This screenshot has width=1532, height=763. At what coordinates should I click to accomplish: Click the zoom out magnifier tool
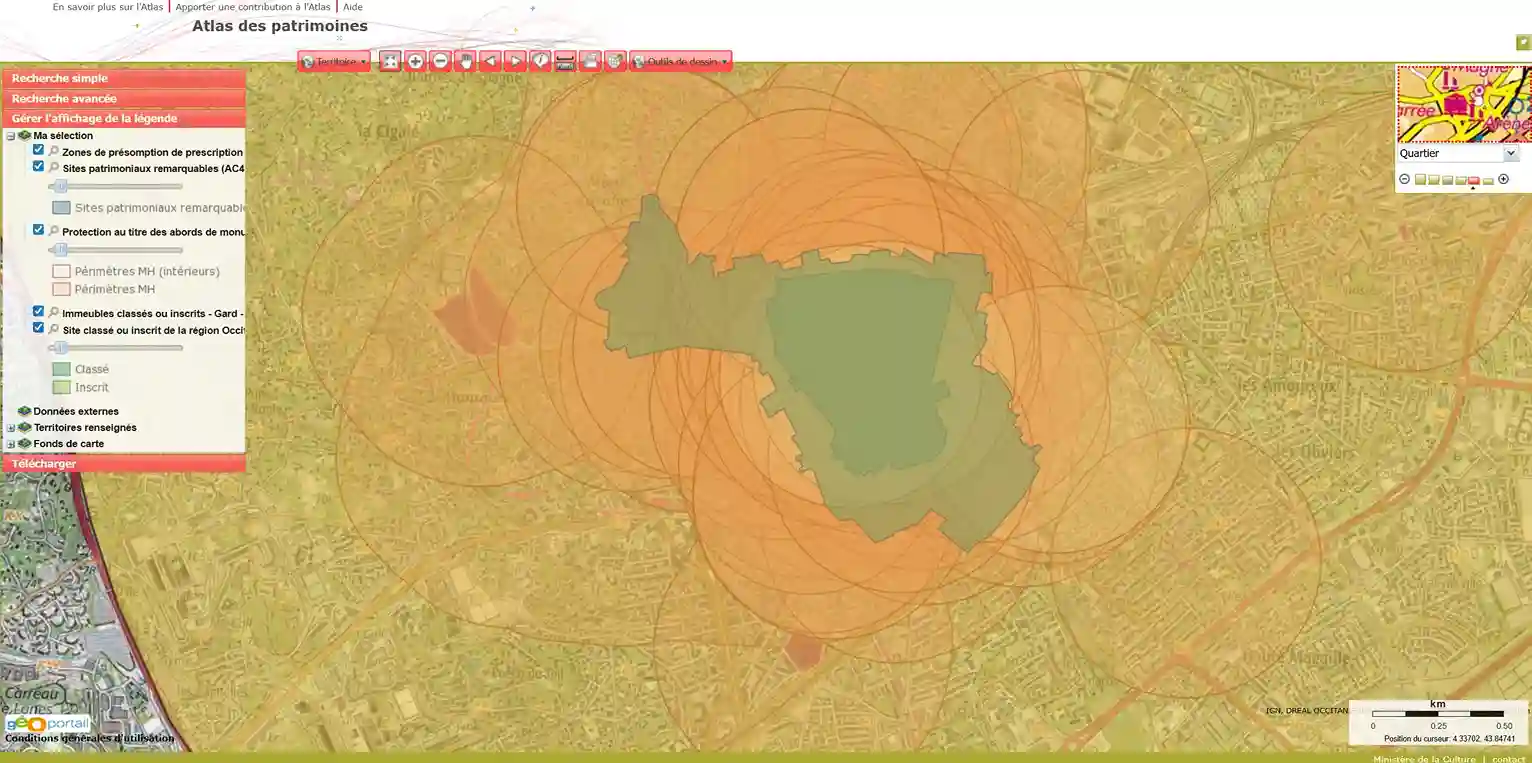(441, 61)
